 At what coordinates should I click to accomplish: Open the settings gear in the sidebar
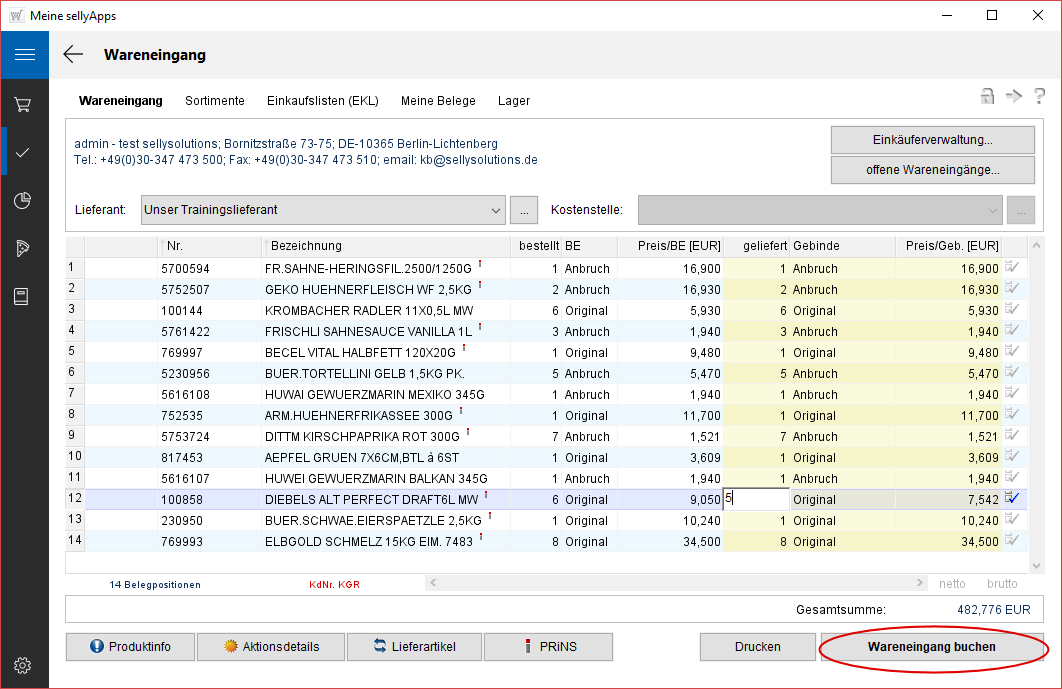coord(24,665)
